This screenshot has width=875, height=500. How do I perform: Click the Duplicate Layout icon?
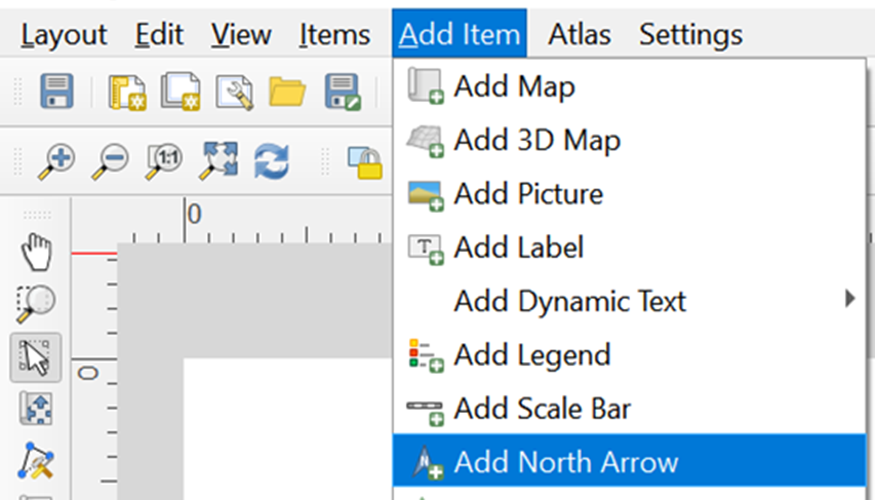coord(180,91)
